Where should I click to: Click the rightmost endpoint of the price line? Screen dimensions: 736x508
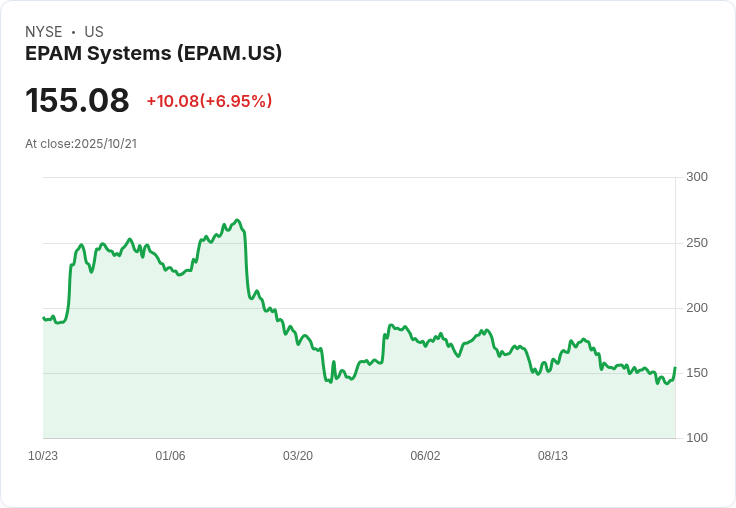point(675,368)
